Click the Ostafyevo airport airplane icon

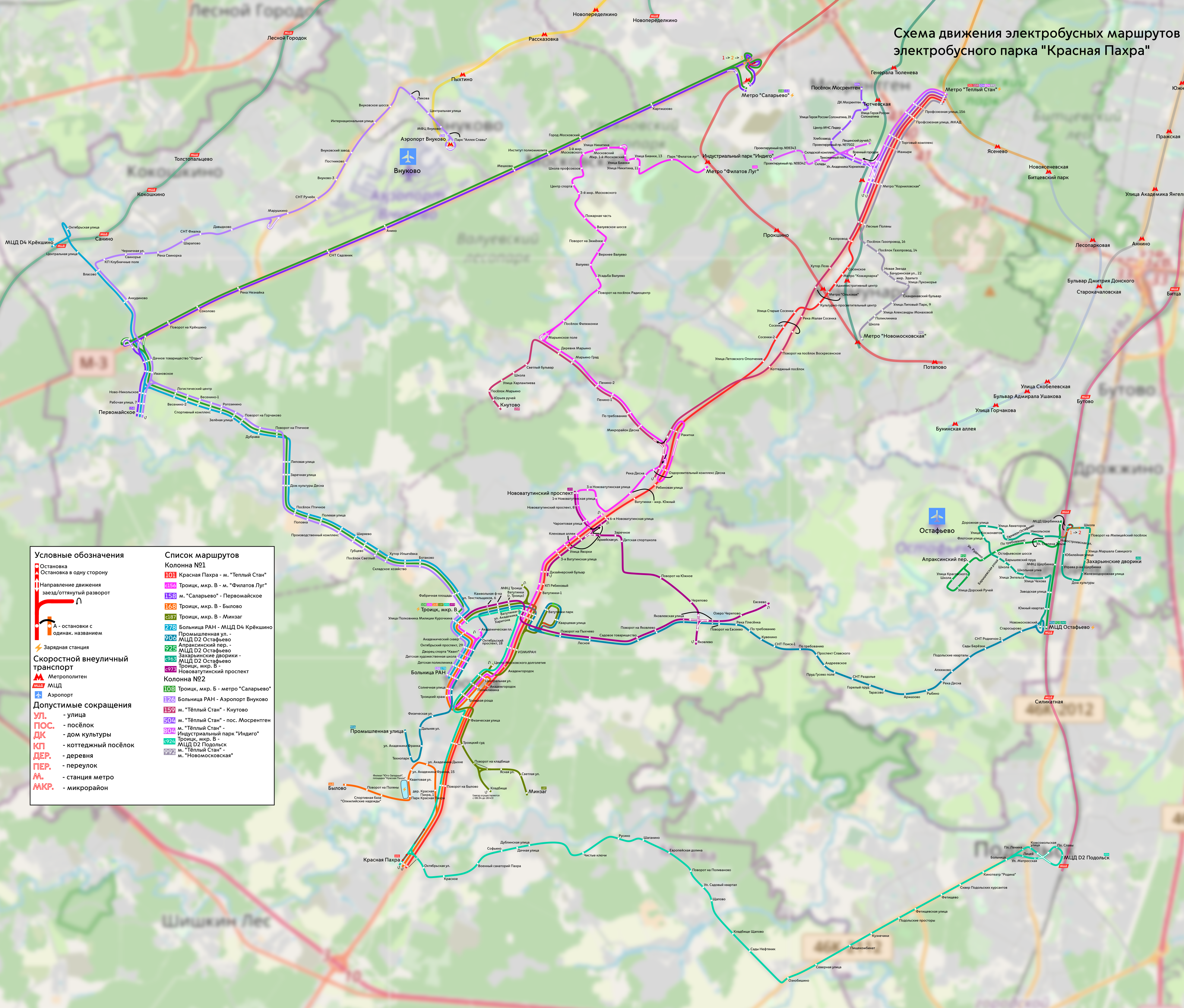(x=937, y=516)
